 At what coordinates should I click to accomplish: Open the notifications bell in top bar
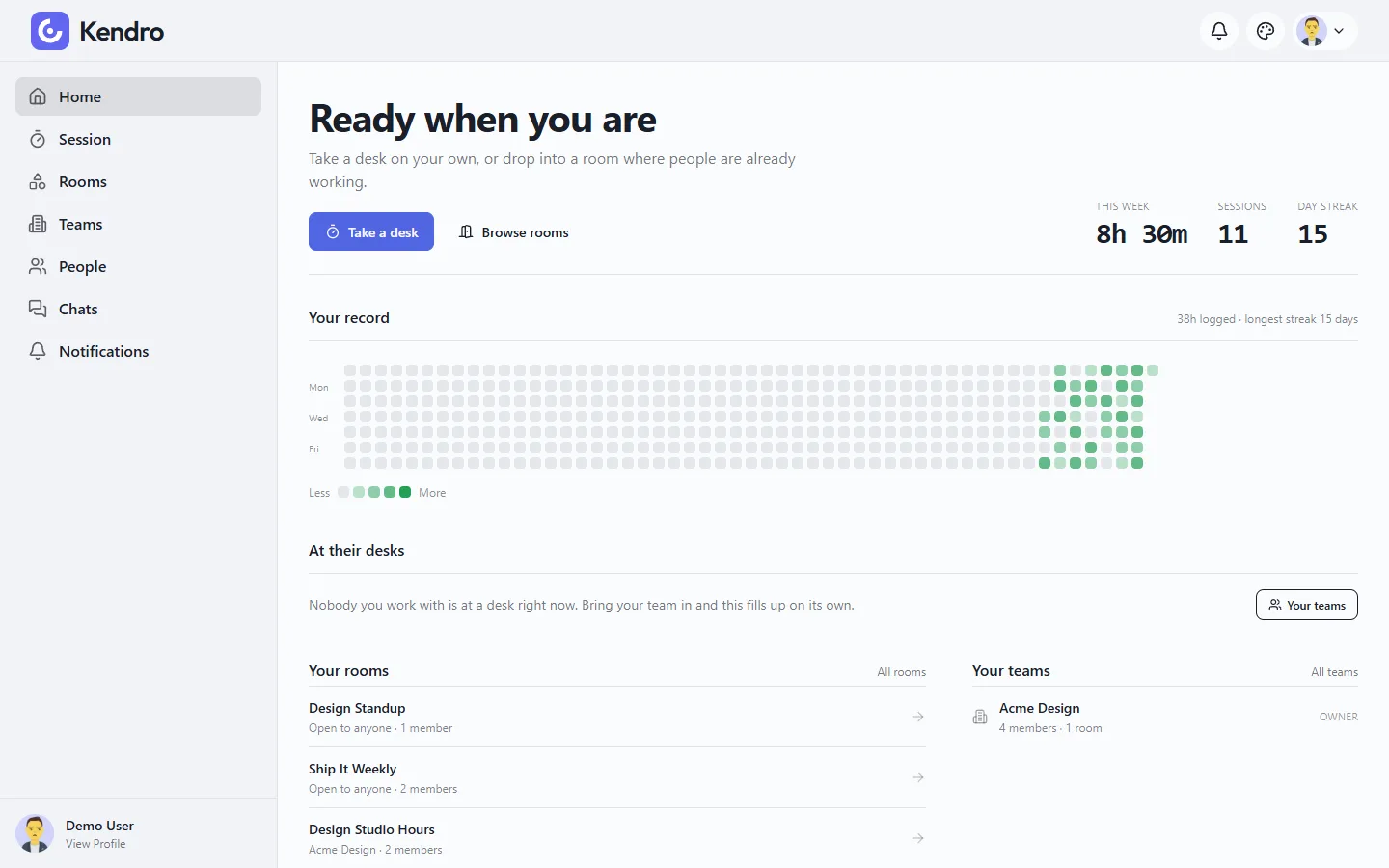click(1219, 31)
